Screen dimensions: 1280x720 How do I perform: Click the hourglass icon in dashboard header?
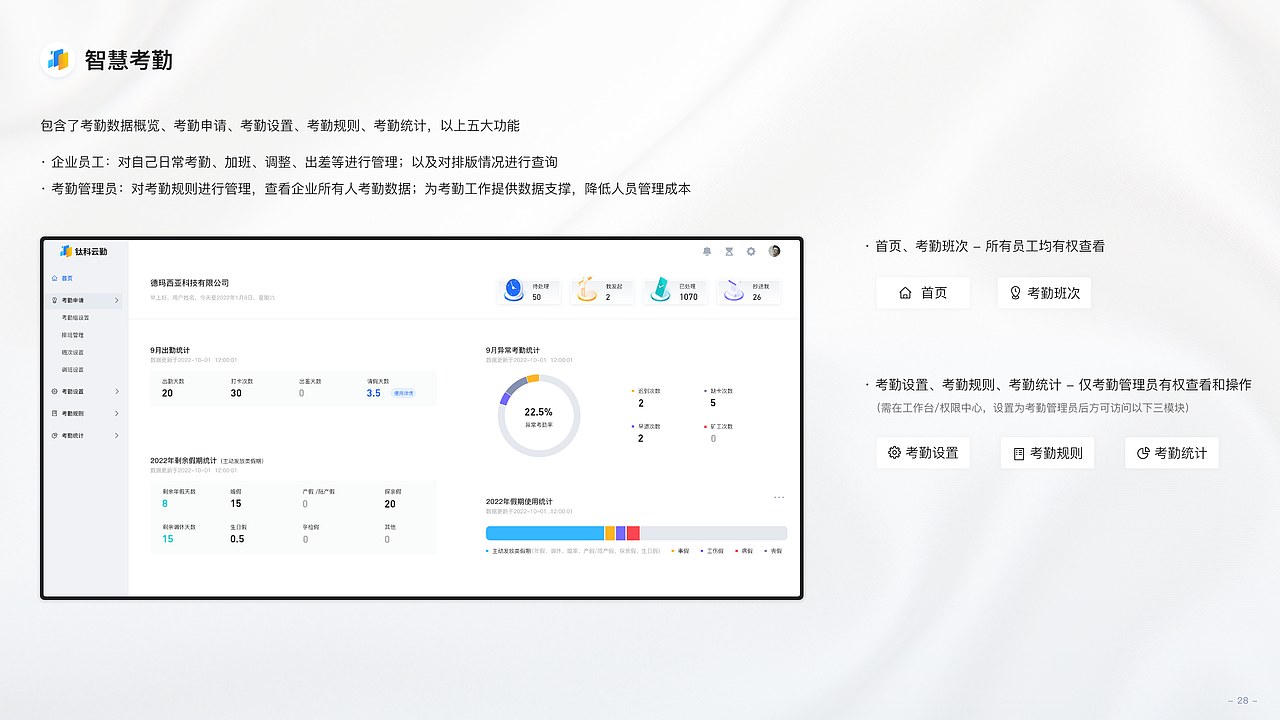[x=729, y=251]
